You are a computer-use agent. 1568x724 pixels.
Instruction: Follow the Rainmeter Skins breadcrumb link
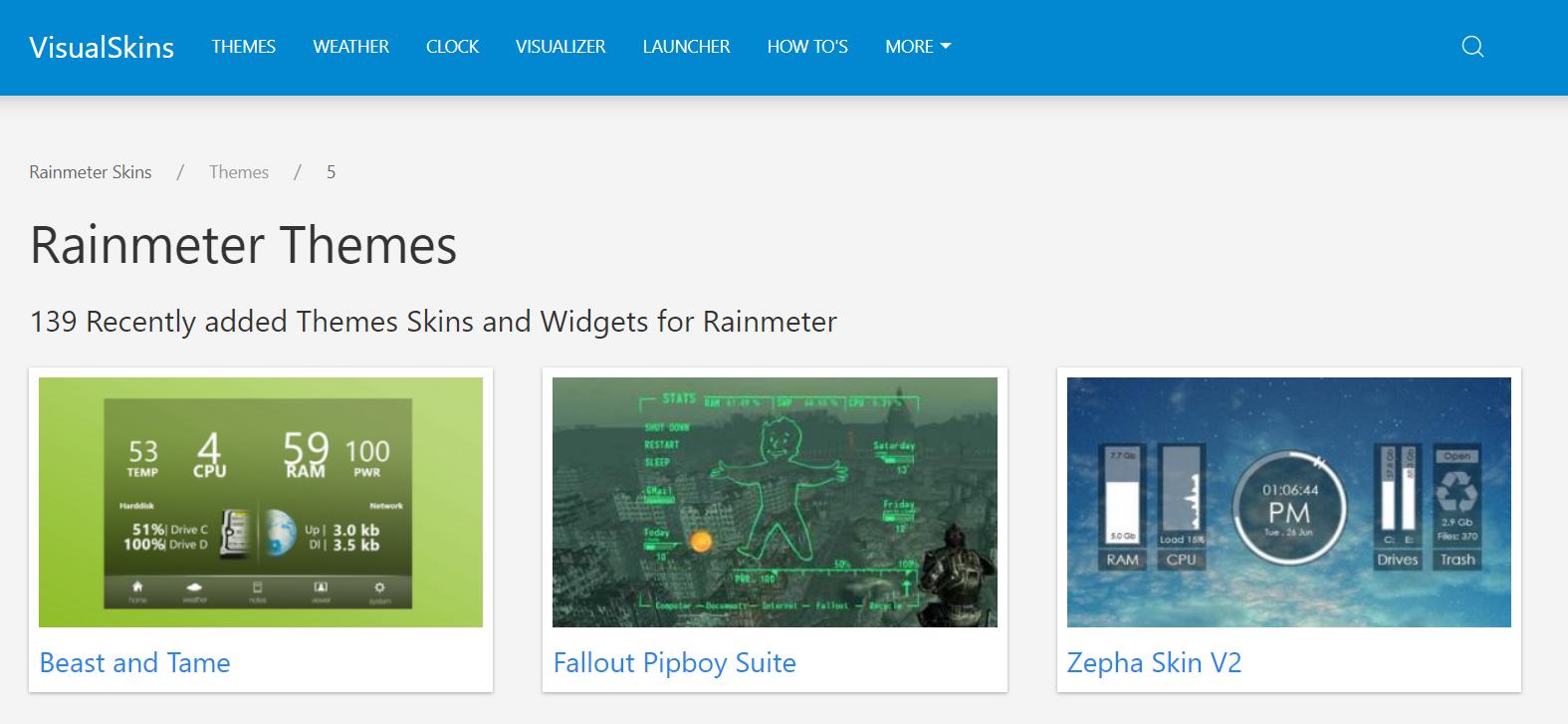pos(91,172)
